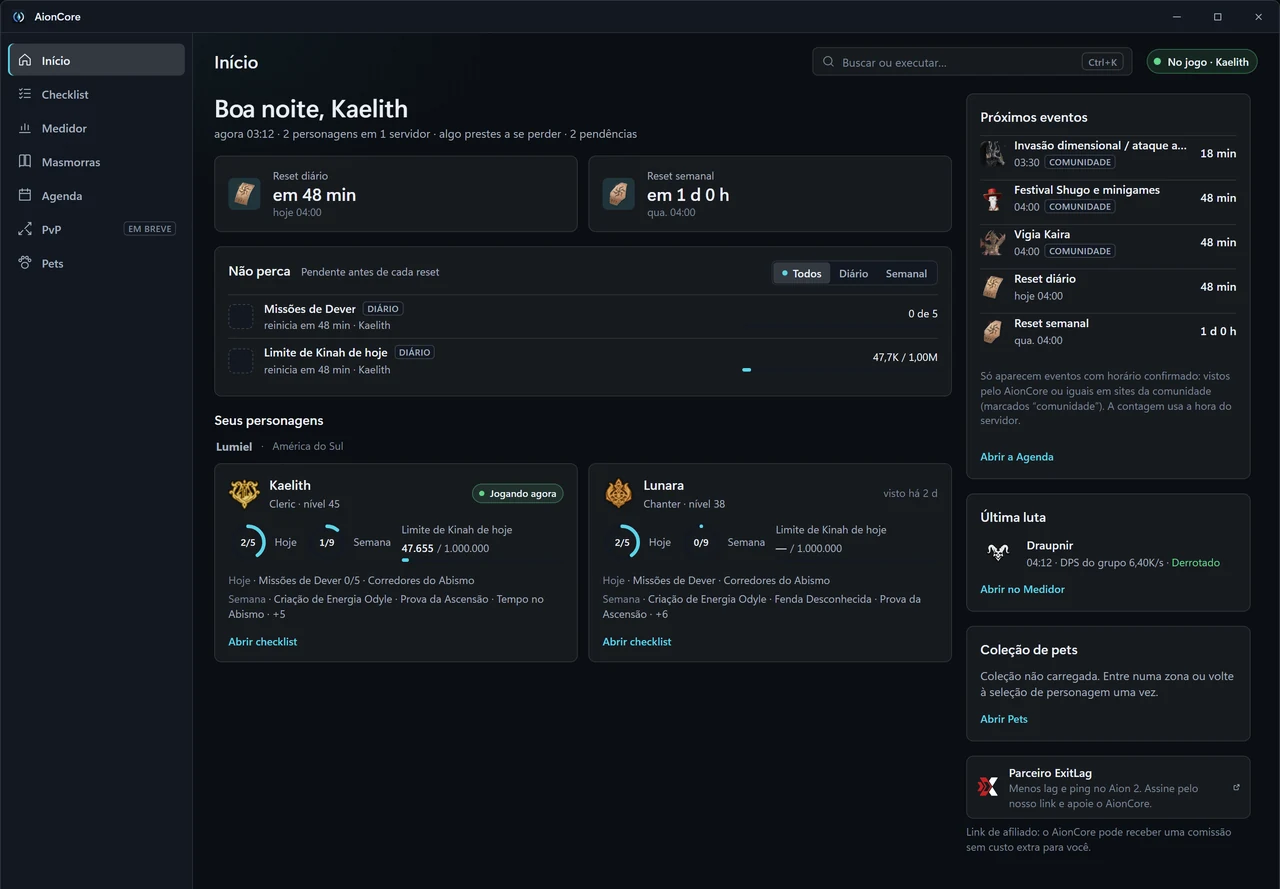Screen dimensions: 1280x889
Task: Focus the Buscar ou executar search field
Action: coord(972,62)
